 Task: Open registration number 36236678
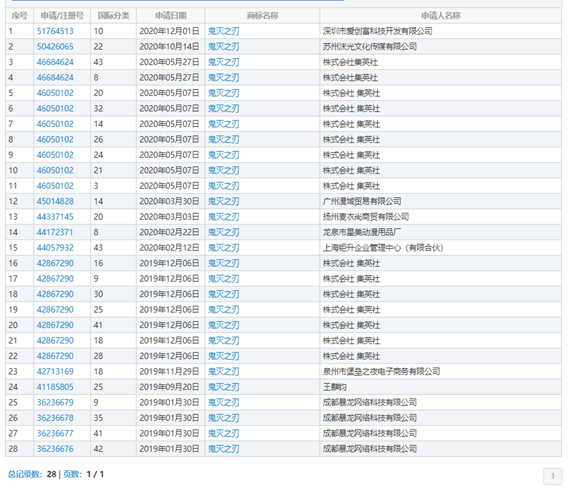(55, 418)
